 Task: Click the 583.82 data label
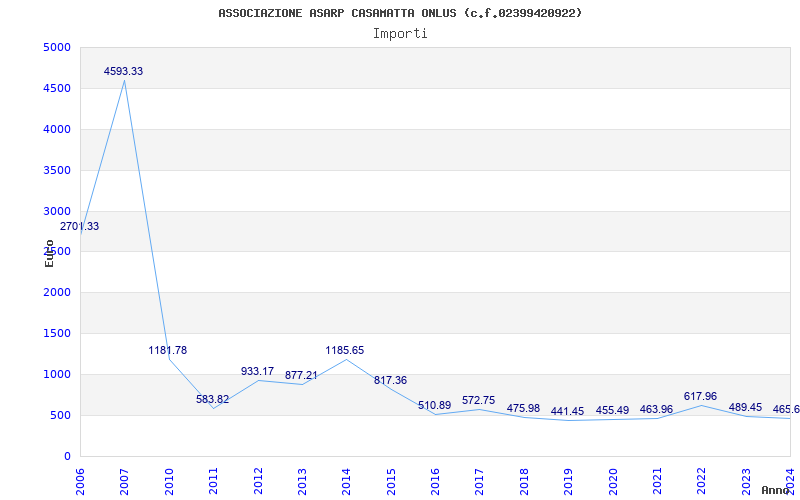tap(212, 399)
